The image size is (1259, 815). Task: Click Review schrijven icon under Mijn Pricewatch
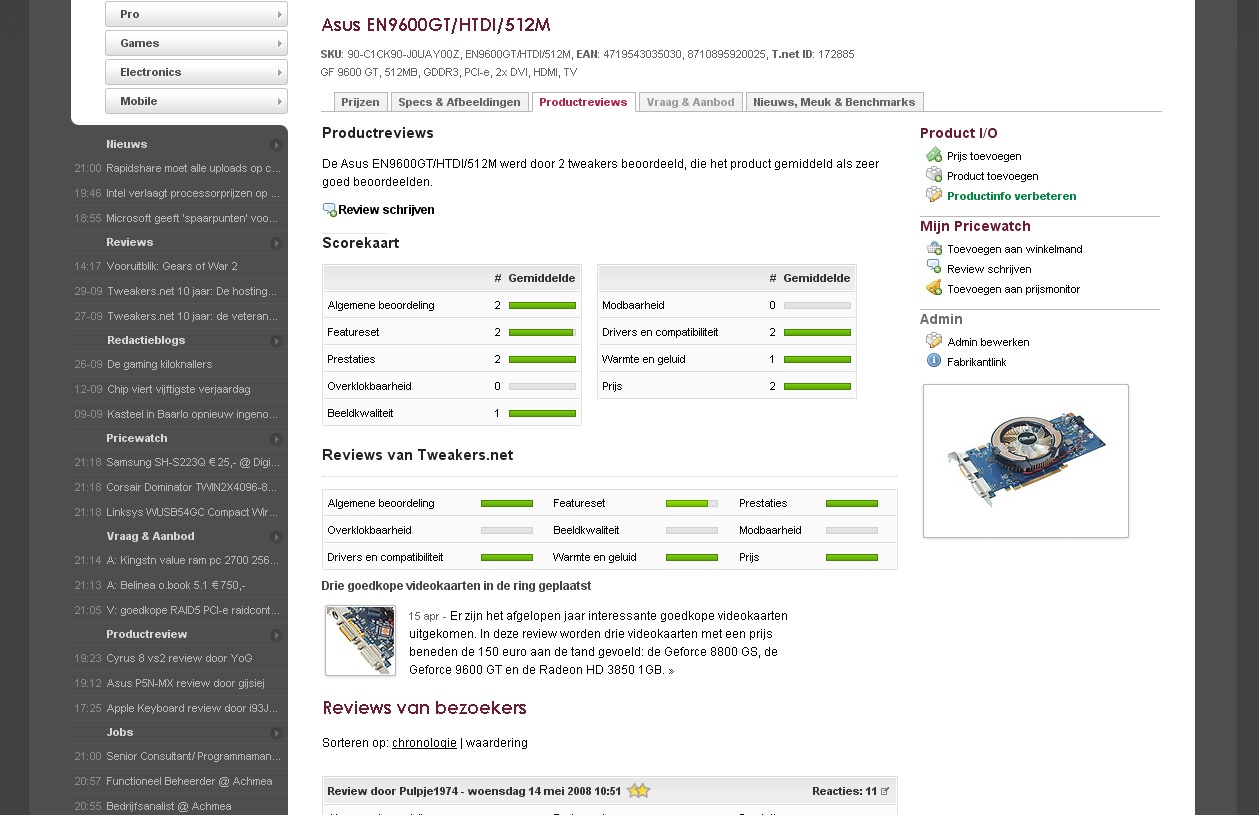(x=934, y=268)
